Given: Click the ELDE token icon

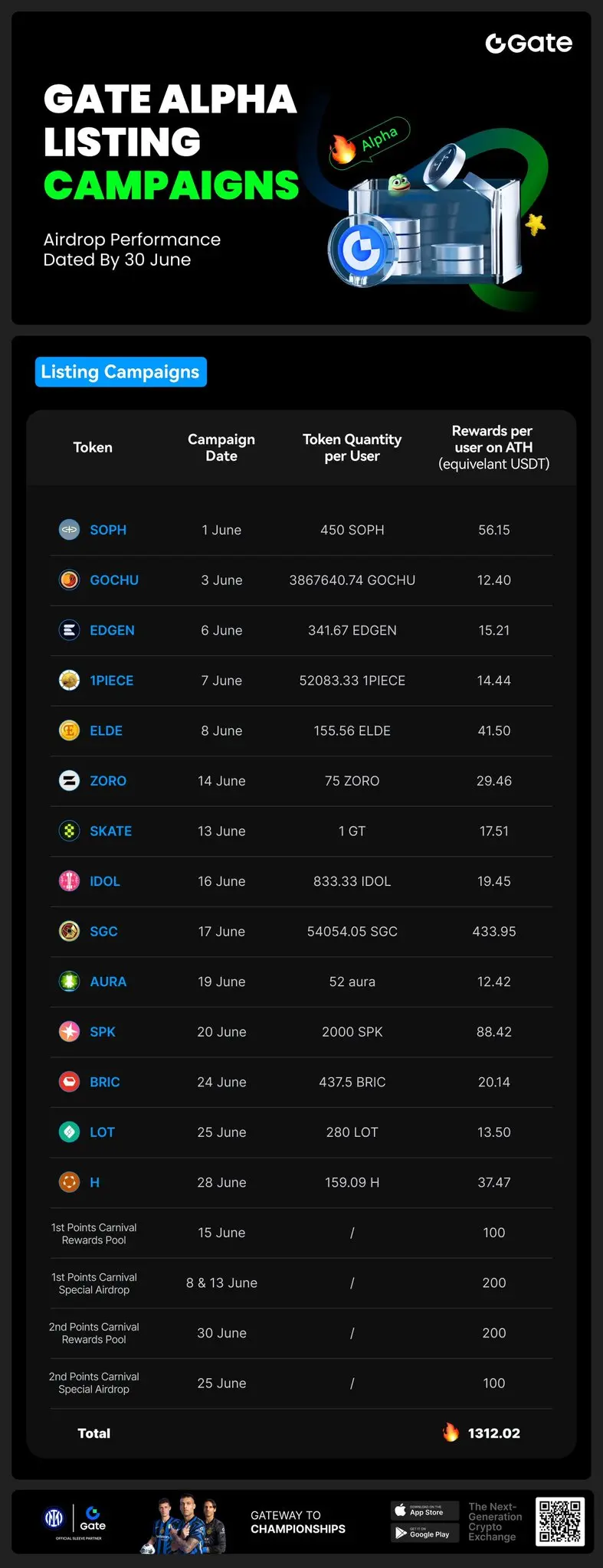Looking at the screenshot, I should (x=70, y=730).
